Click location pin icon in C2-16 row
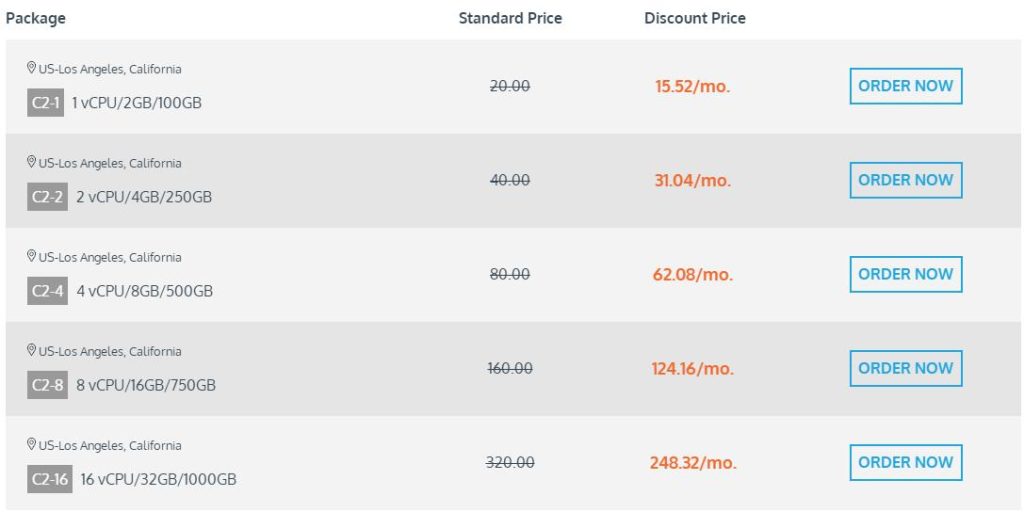Image resolution: width=1024 pixels, height=512 pixels. (x=31, y=444)
